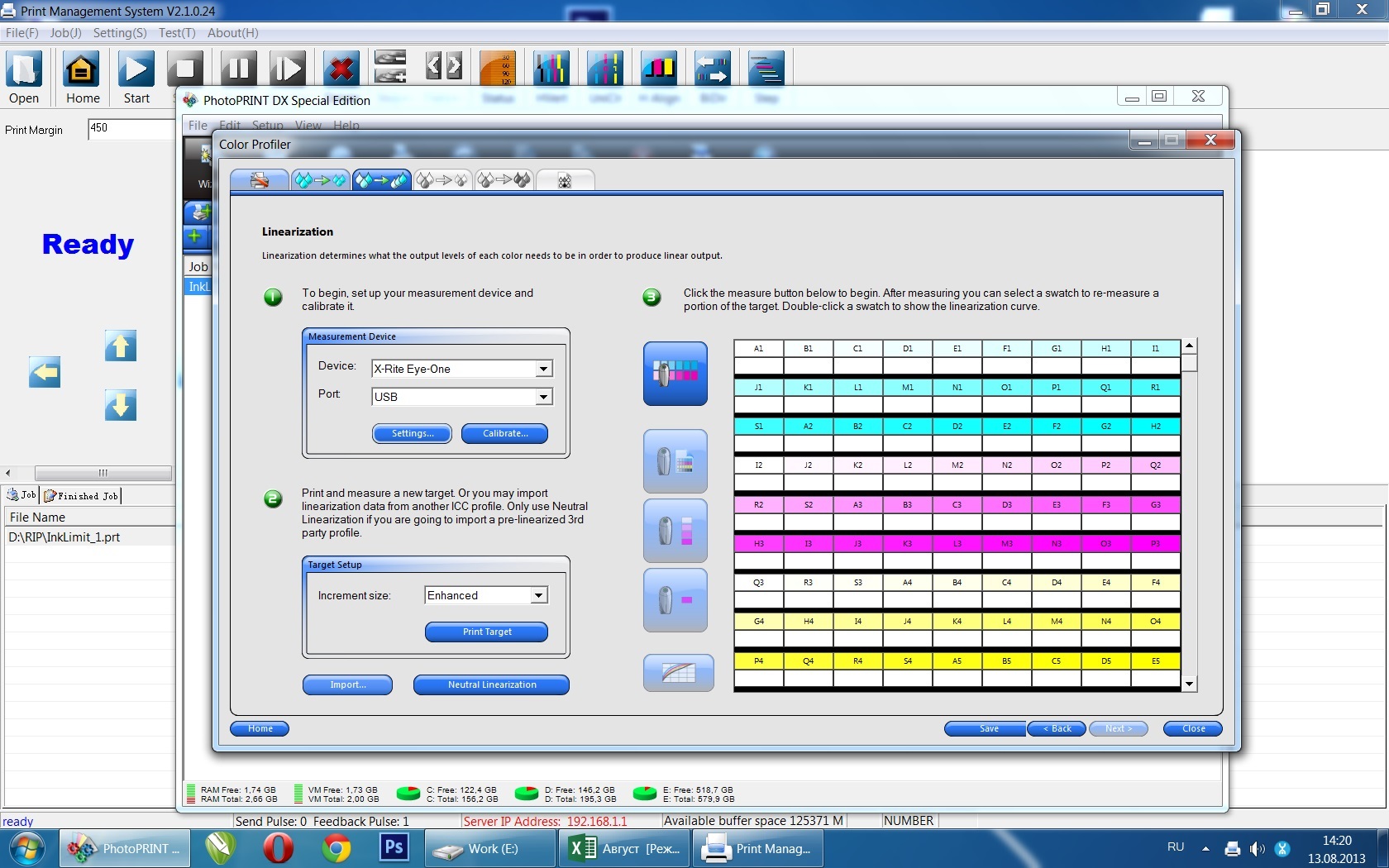Click the Import... button
Viewport: 1389px width, 868px height.
347,685
